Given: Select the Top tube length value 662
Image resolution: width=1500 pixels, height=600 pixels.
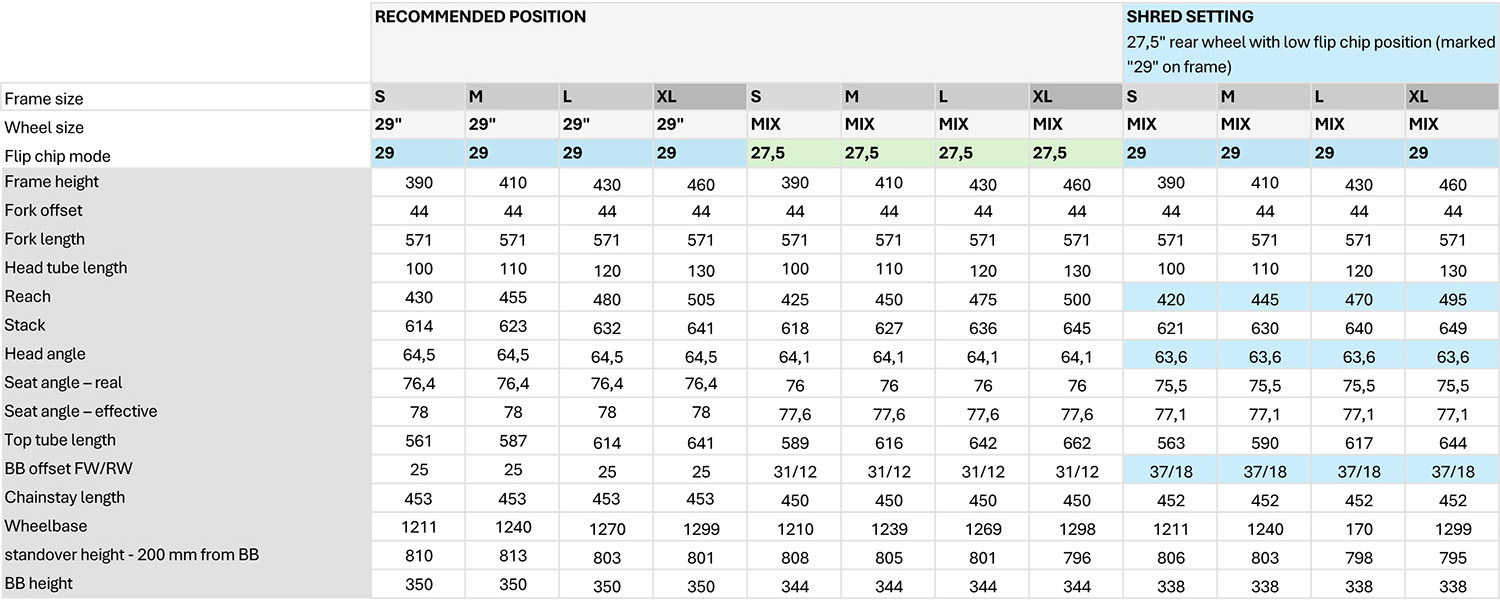Looking at the screenshot, I should point(1076,441).
